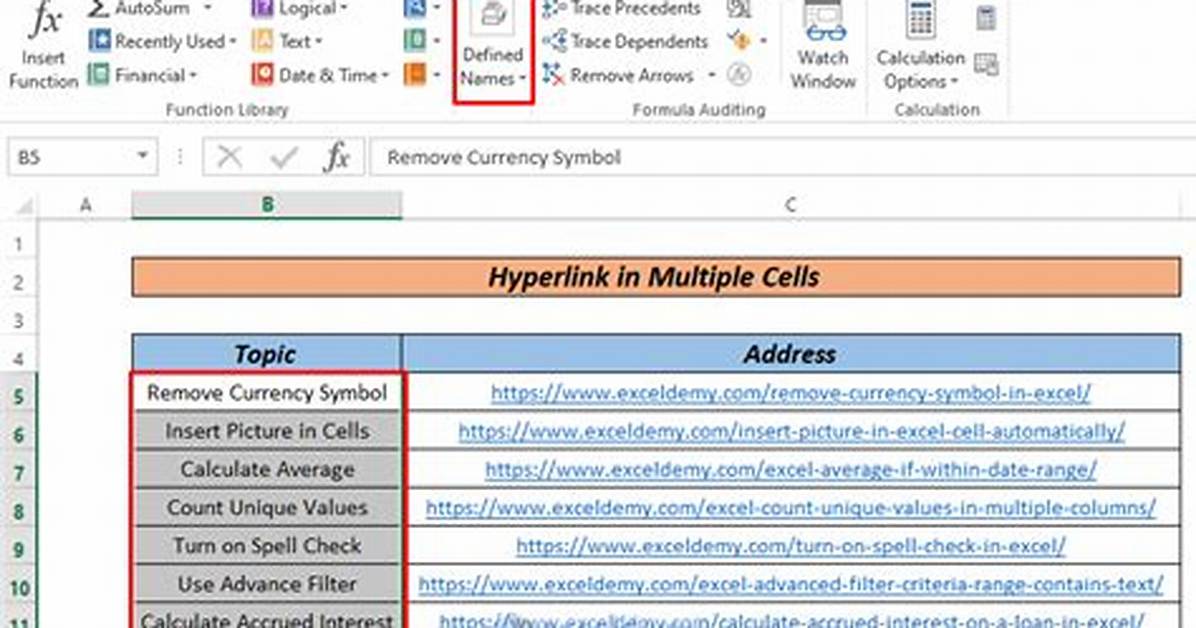
Task: Select column C header
Action: click(791, 205)
